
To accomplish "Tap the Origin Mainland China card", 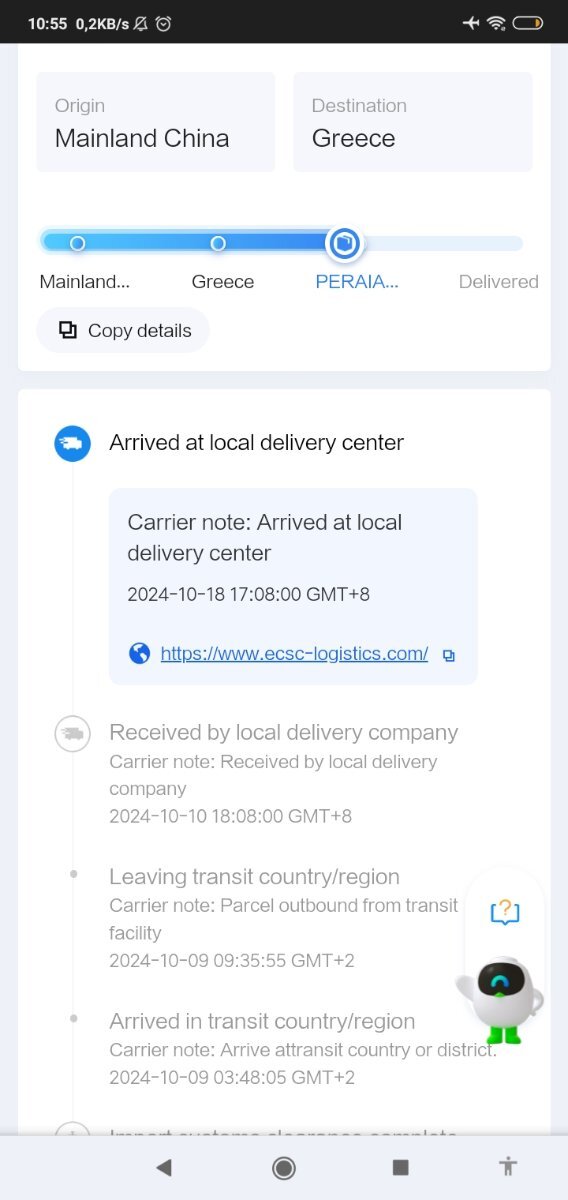I will 156,122.
